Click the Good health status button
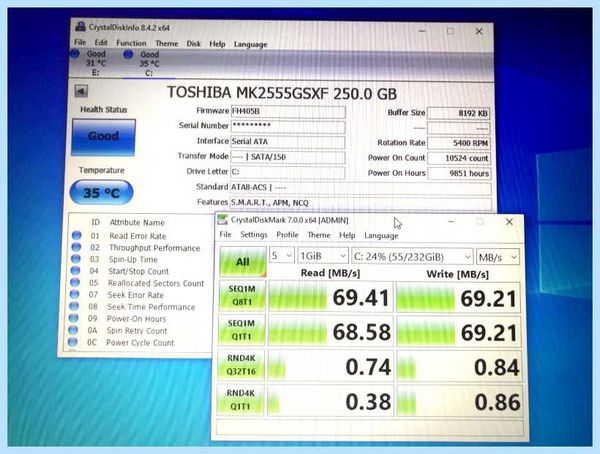 coord(103,137)
